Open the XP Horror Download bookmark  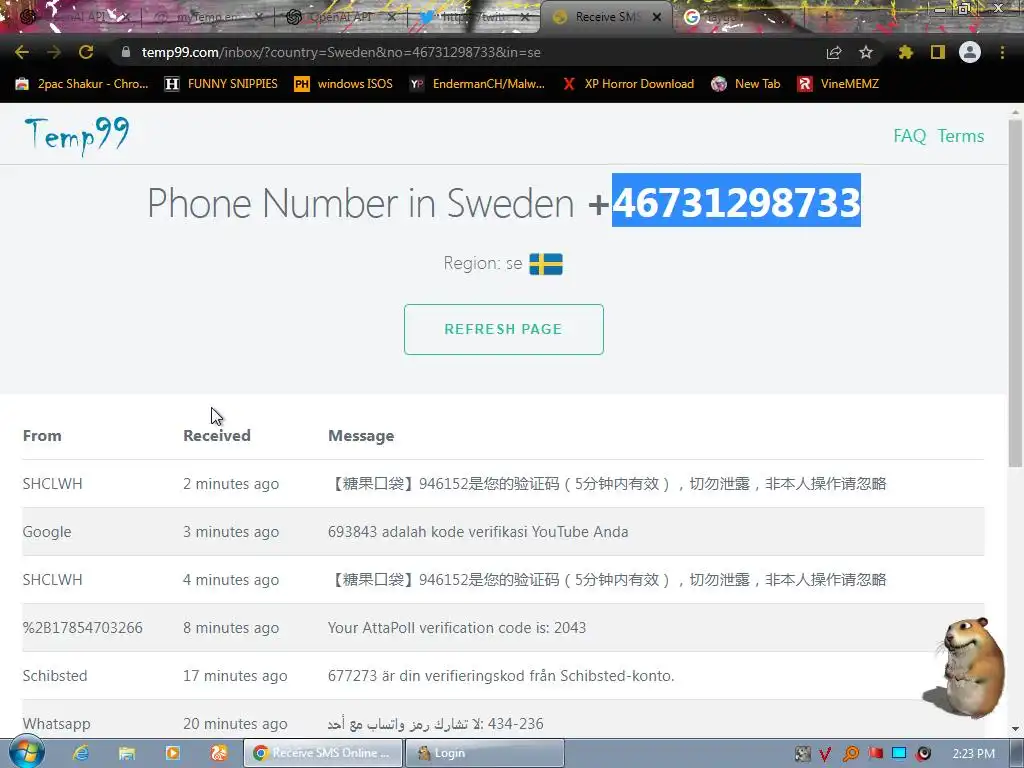tap(628, 84)
